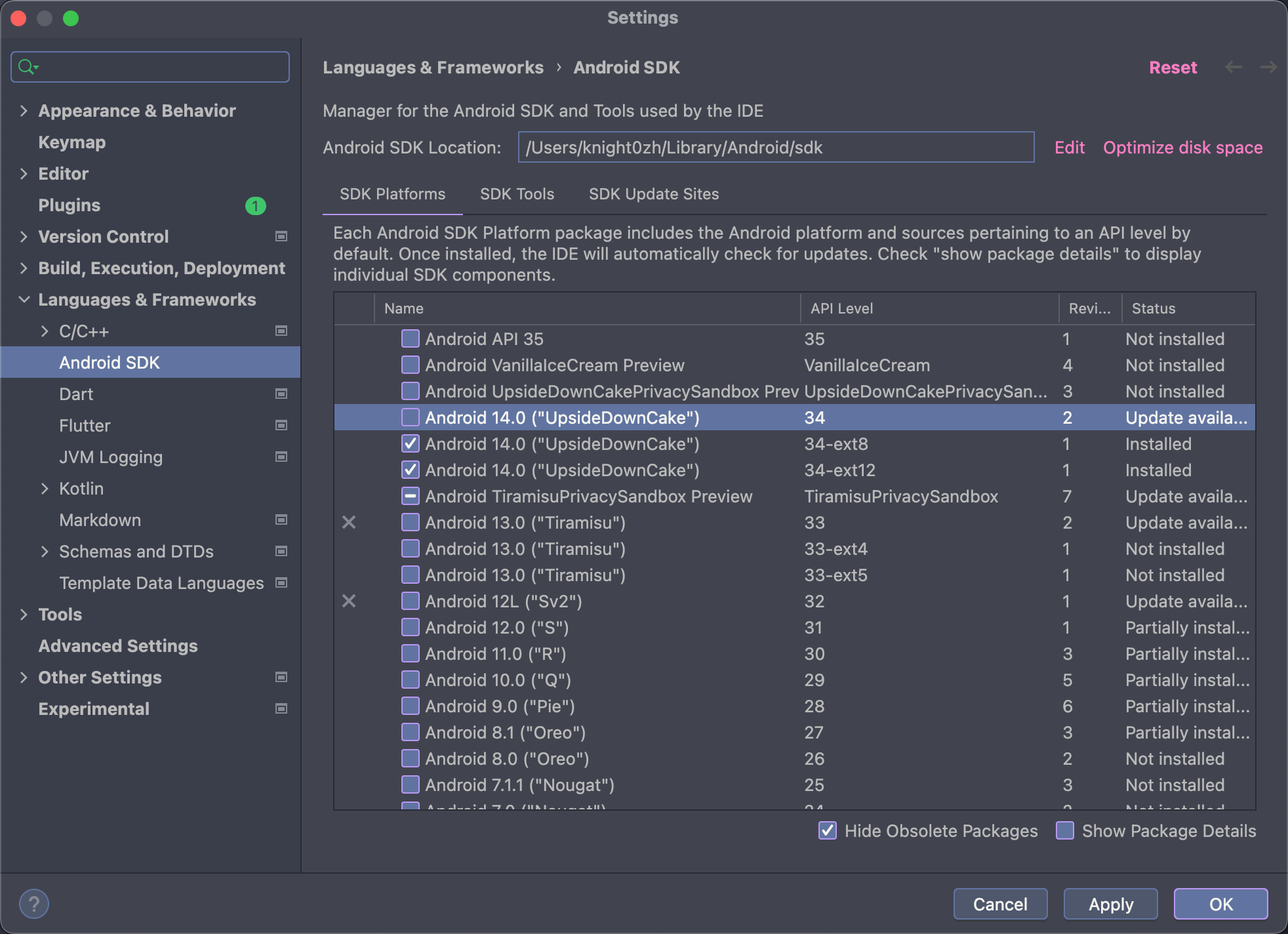Viewport: 1288px width, 934px height.
Task: Click Optimize disk space link
Action: pos(1182,148)
